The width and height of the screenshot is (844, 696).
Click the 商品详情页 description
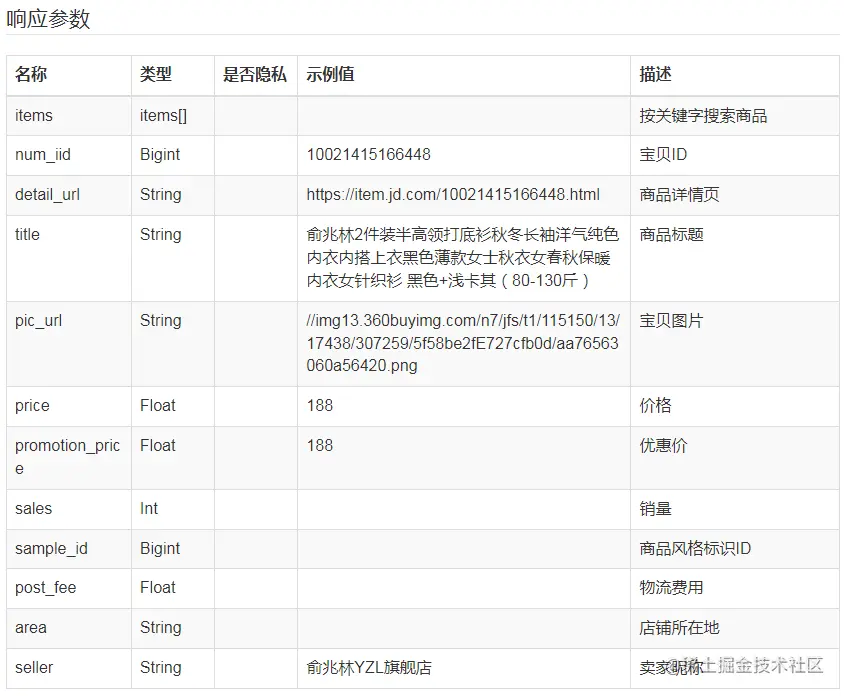coord(679,195)
